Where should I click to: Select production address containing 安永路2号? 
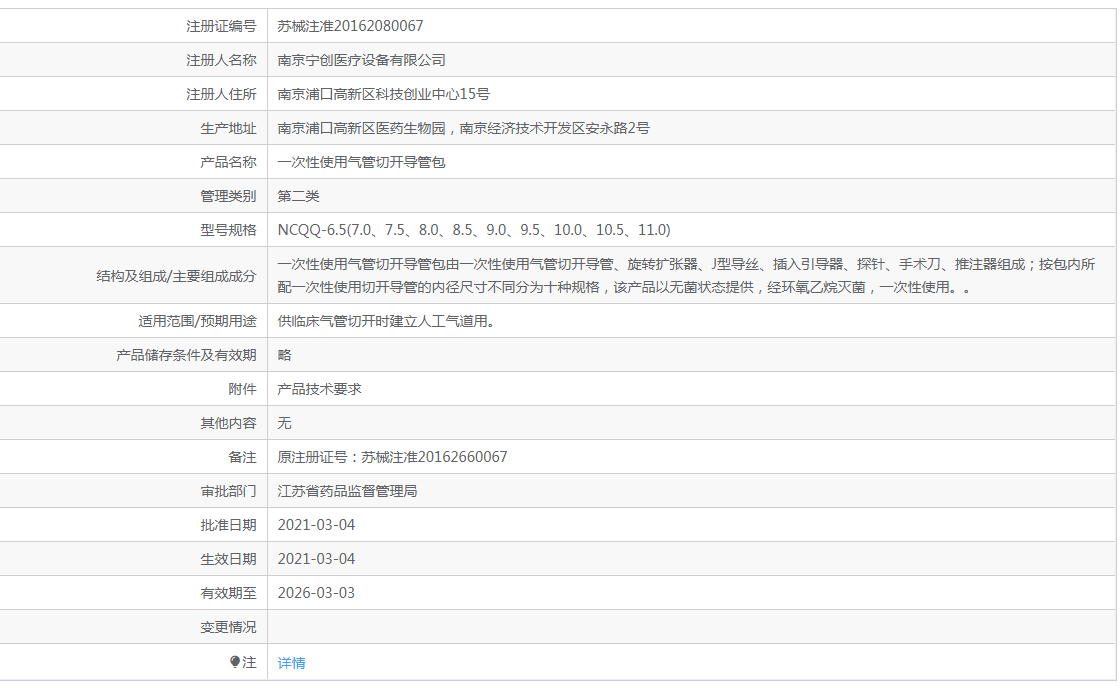[x=464, y=129]
